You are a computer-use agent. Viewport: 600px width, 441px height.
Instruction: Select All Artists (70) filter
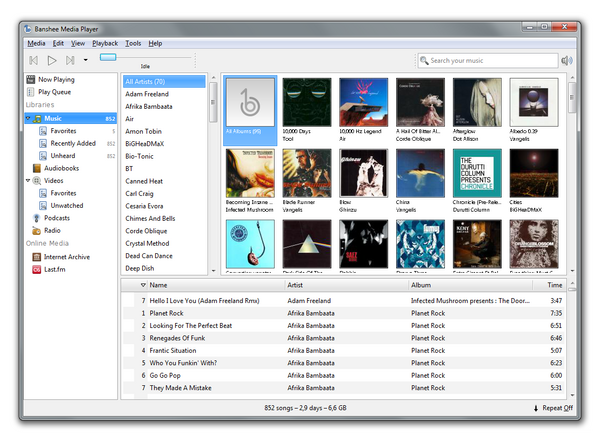pyautogui.click(x=164, y=82)
